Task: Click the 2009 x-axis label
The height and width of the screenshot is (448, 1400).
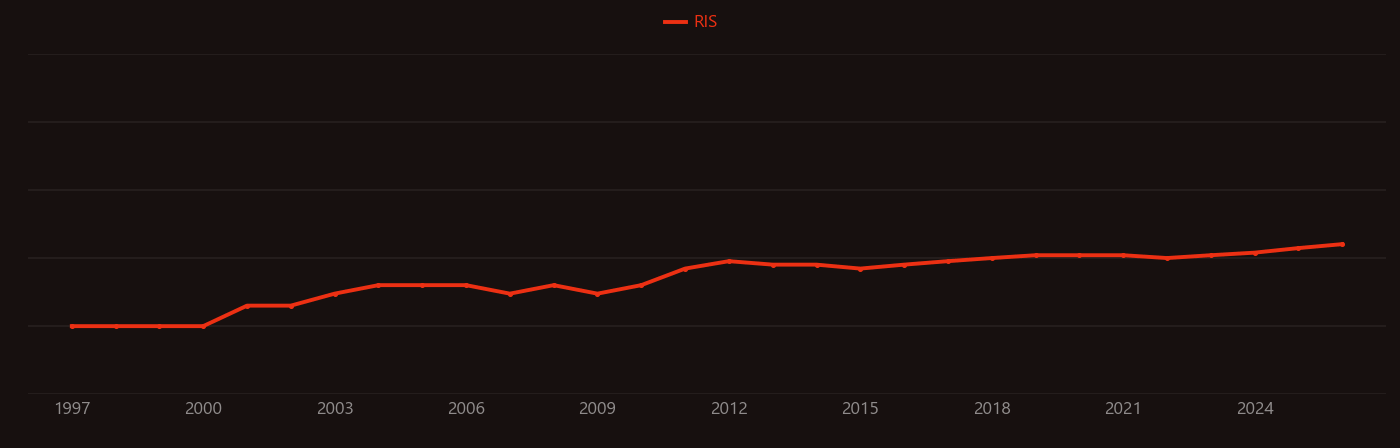Action: pyautogui.click(x=597, y=409)
